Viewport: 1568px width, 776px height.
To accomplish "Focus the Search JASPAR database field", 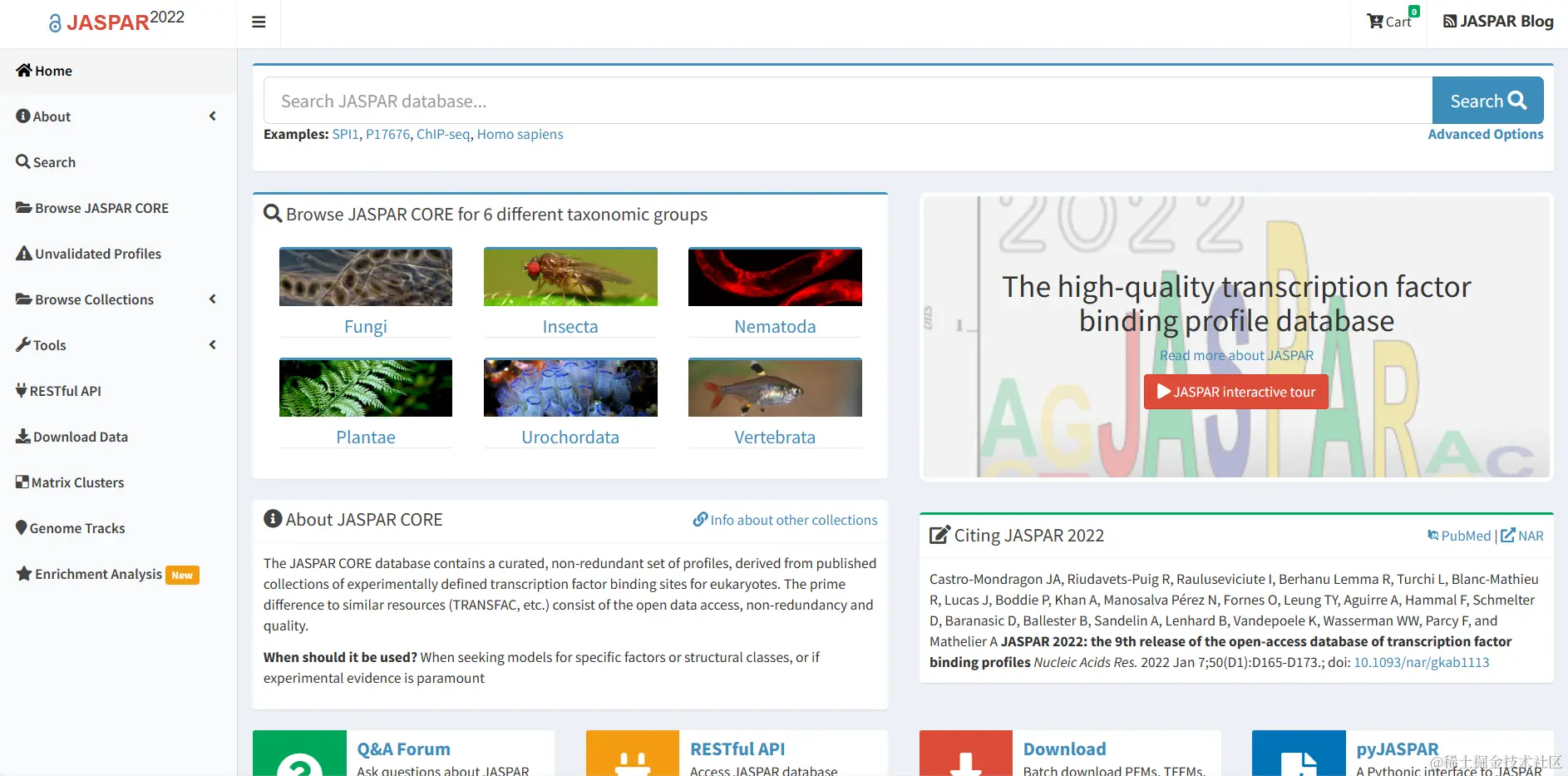I will coord(848,101).
